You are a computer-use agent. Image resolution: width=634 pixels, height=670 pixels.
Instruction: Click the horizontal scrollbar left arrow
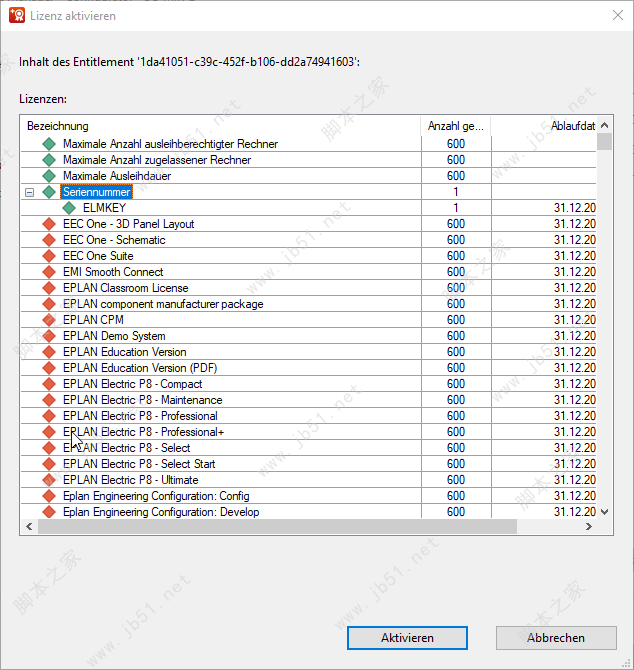pos(29,526)
